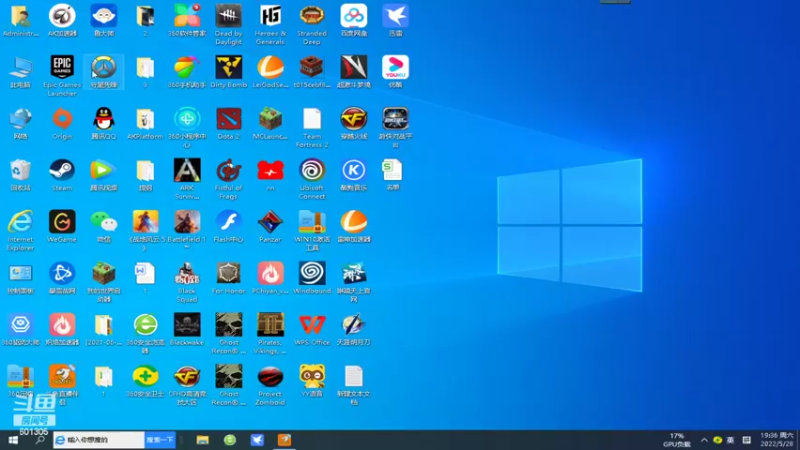Launch the Flash Center shortcut
This screenshot has width=800, height=450.
[x=229, y=226]
